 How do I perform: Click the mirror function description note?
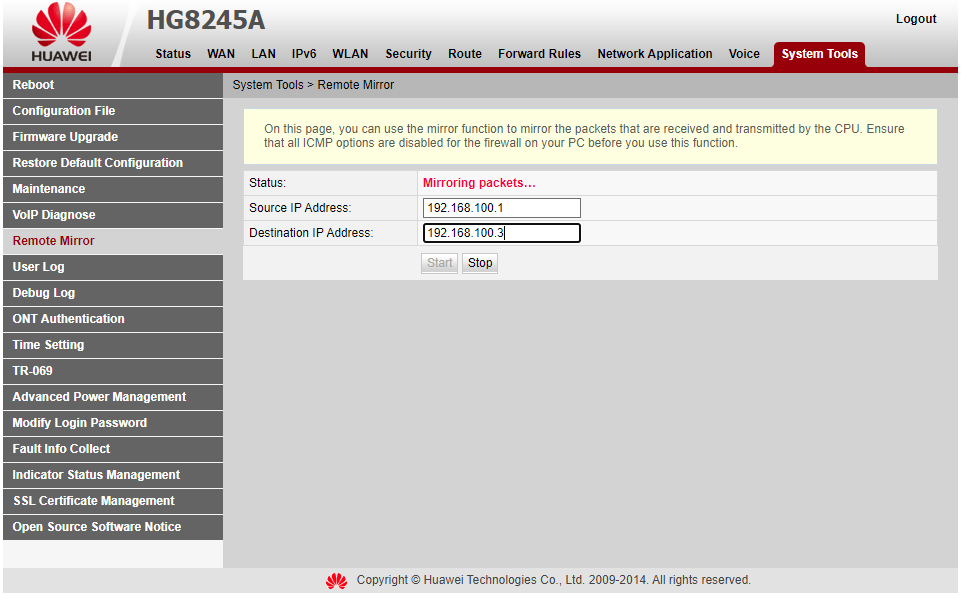[x=590, y=136]
